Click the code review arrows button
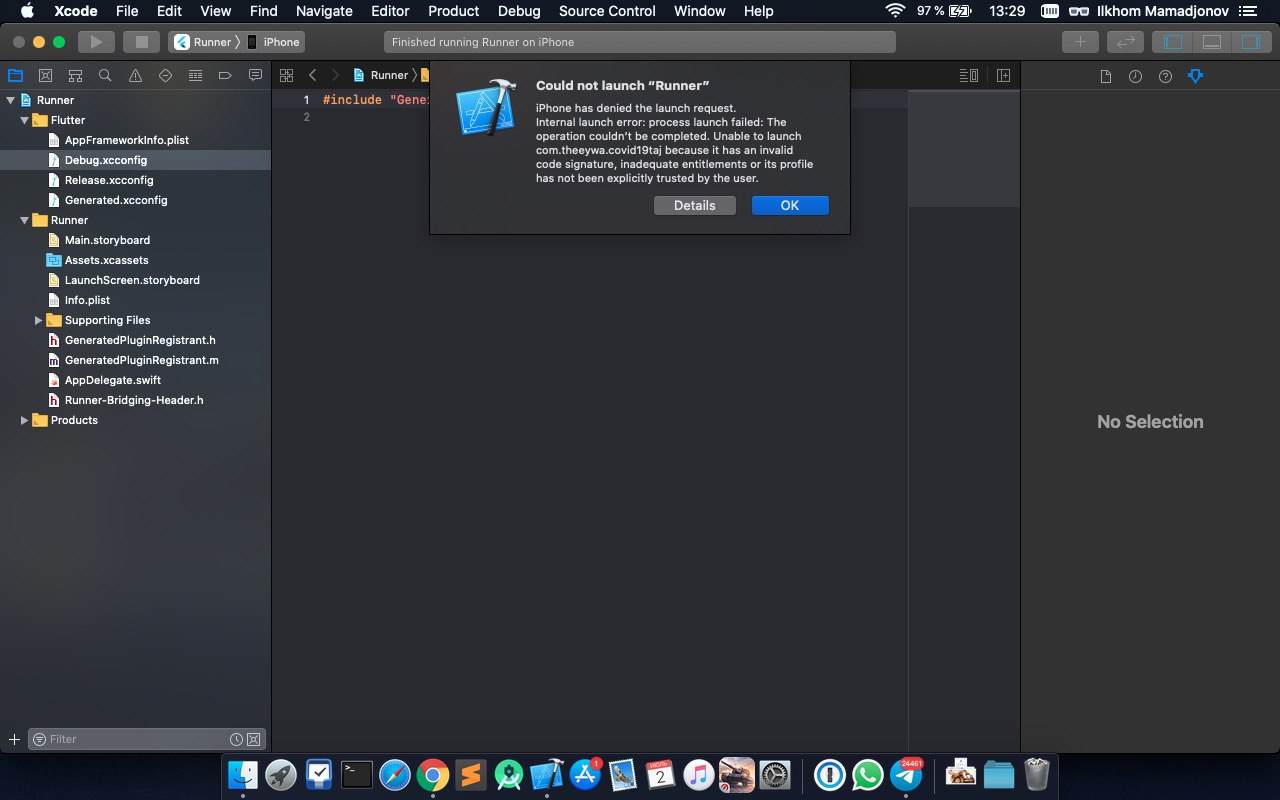Screen dimensions: 1280x800 coord(1125,42)
